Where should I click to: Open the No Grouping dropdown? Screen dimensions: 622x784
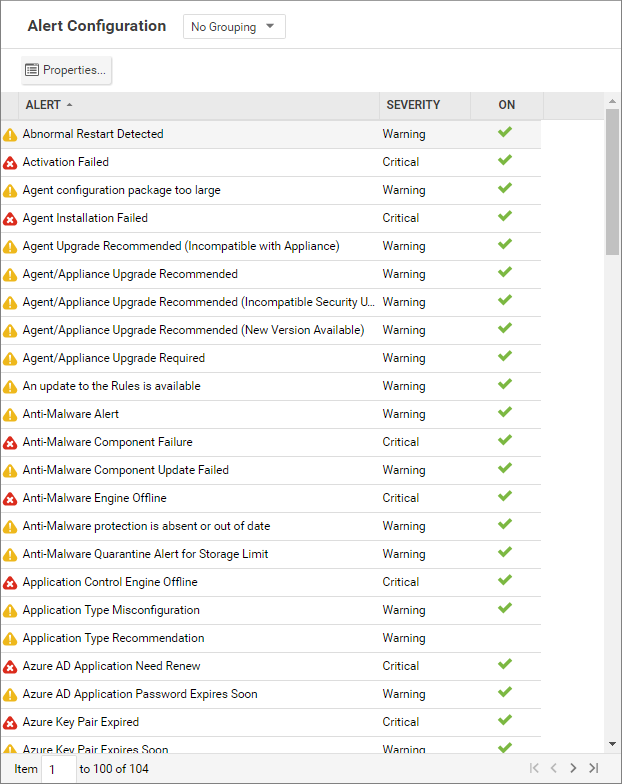tap(234, 27)
